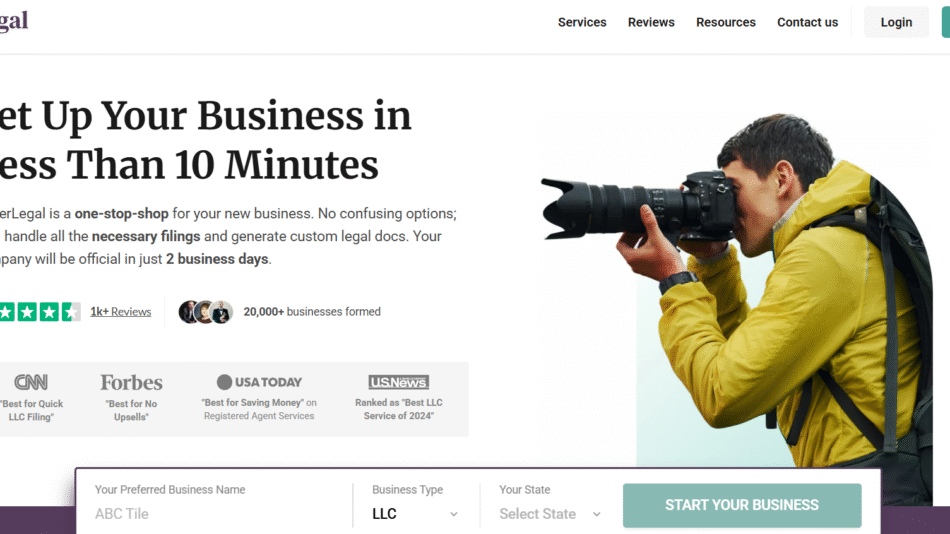The width and height of the screenshot is (950, 534).
Task: Open the Services menu
Action: 582,22
